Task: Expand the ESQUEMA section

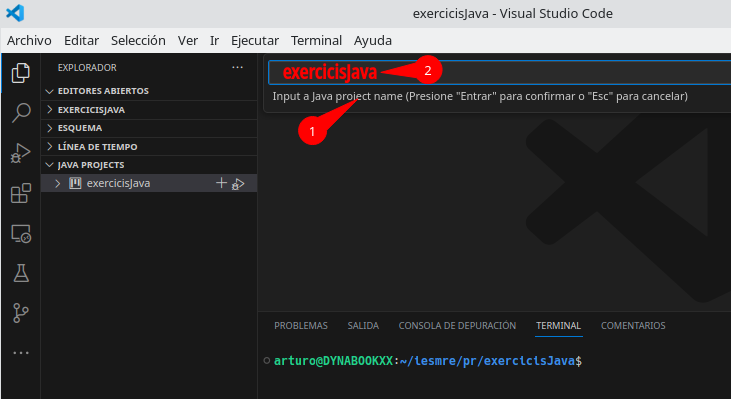Action: point(149,128)
